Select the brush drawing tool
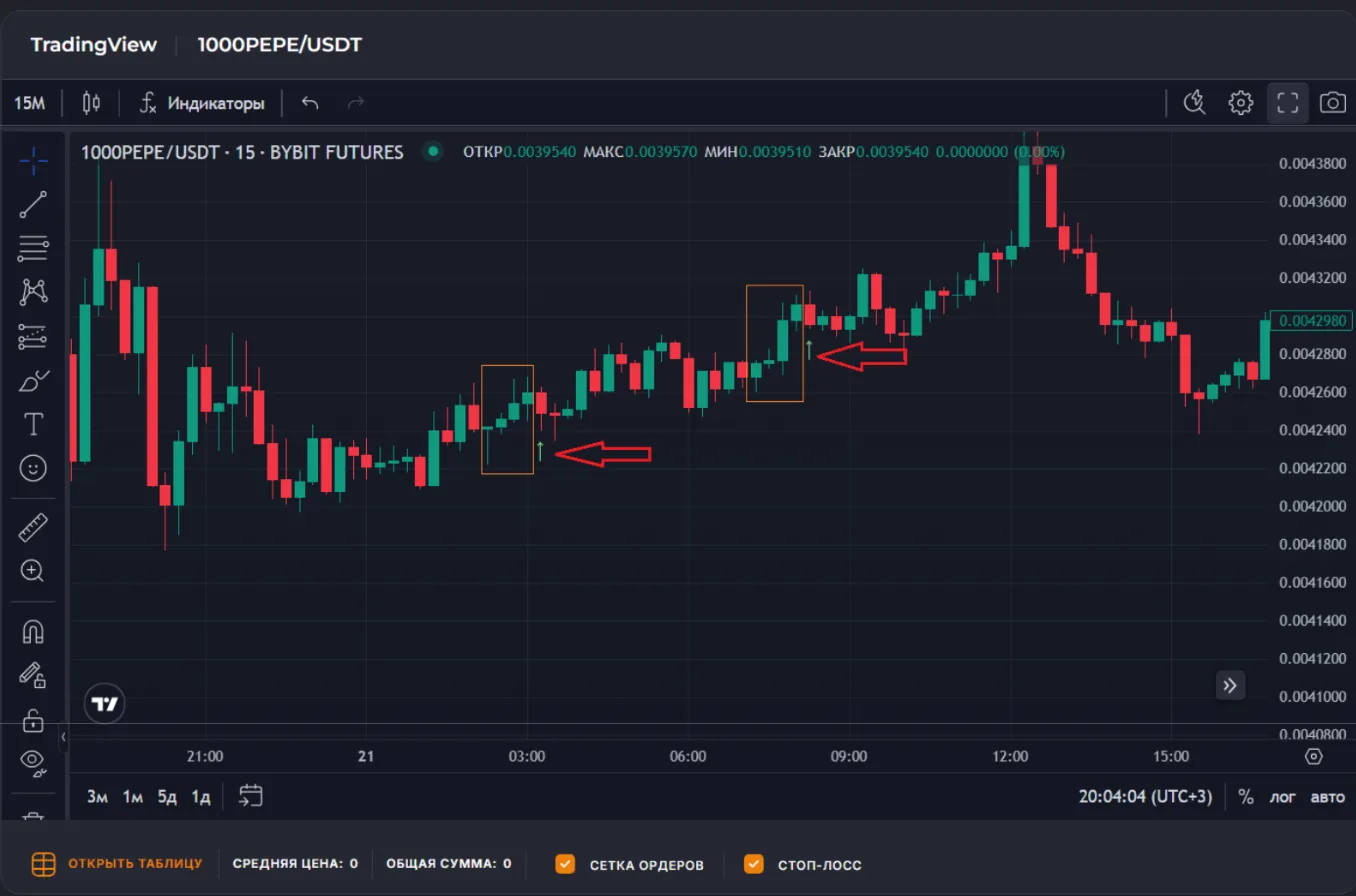 pyautogui.click(x=33, y=381)
